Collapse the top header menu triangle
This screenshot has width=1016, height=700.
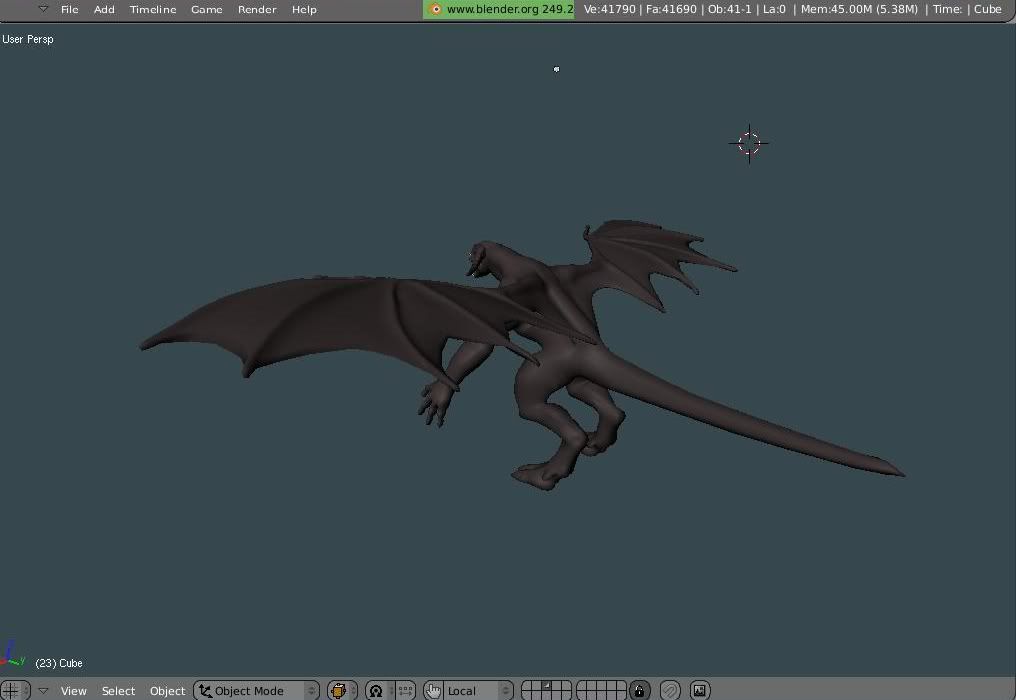tap(43, 9)
